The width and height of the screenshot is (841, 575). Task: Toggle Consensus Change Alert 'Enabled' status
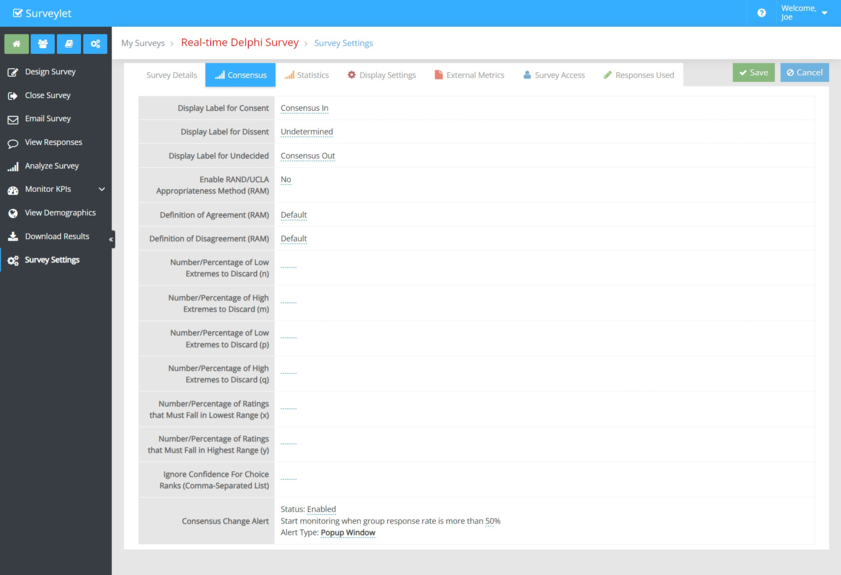click(x=321, y=509)
